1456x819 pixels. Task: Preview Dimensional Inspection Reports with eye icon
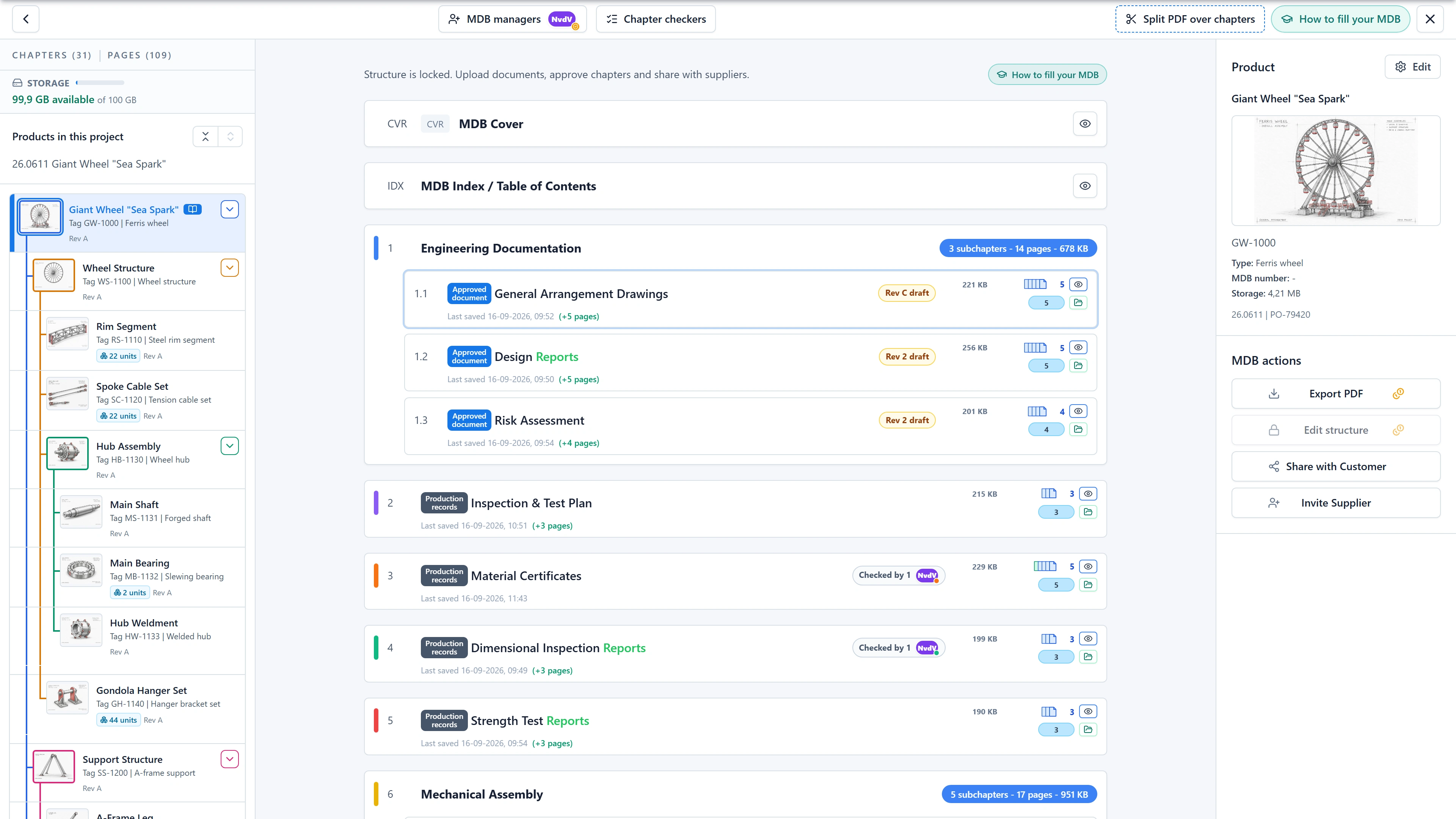[1087, 639]
